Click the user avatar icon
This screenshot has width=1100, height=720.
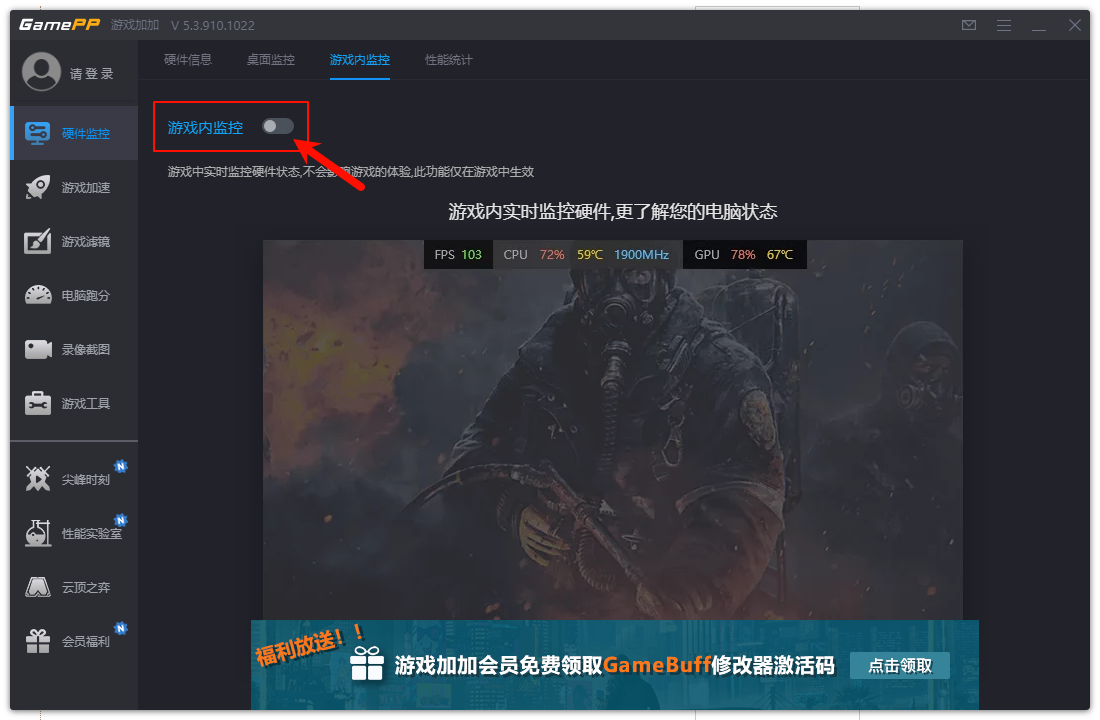click(41, 72)
